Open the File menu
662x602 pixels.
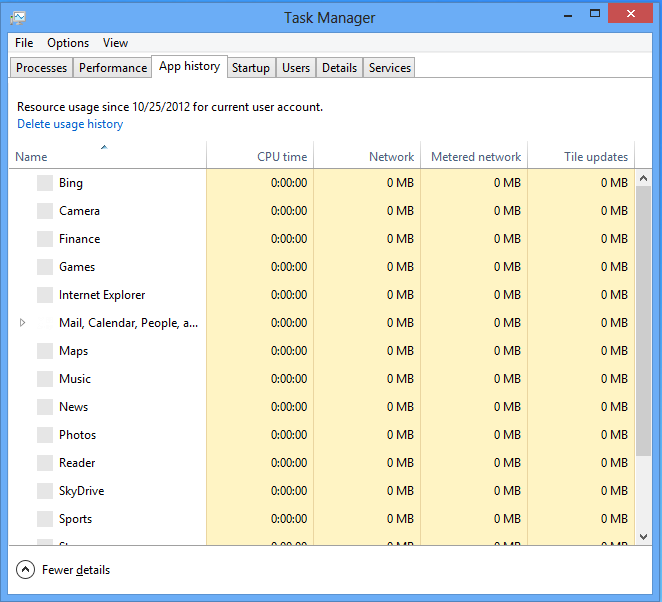(x=24, y=43)
